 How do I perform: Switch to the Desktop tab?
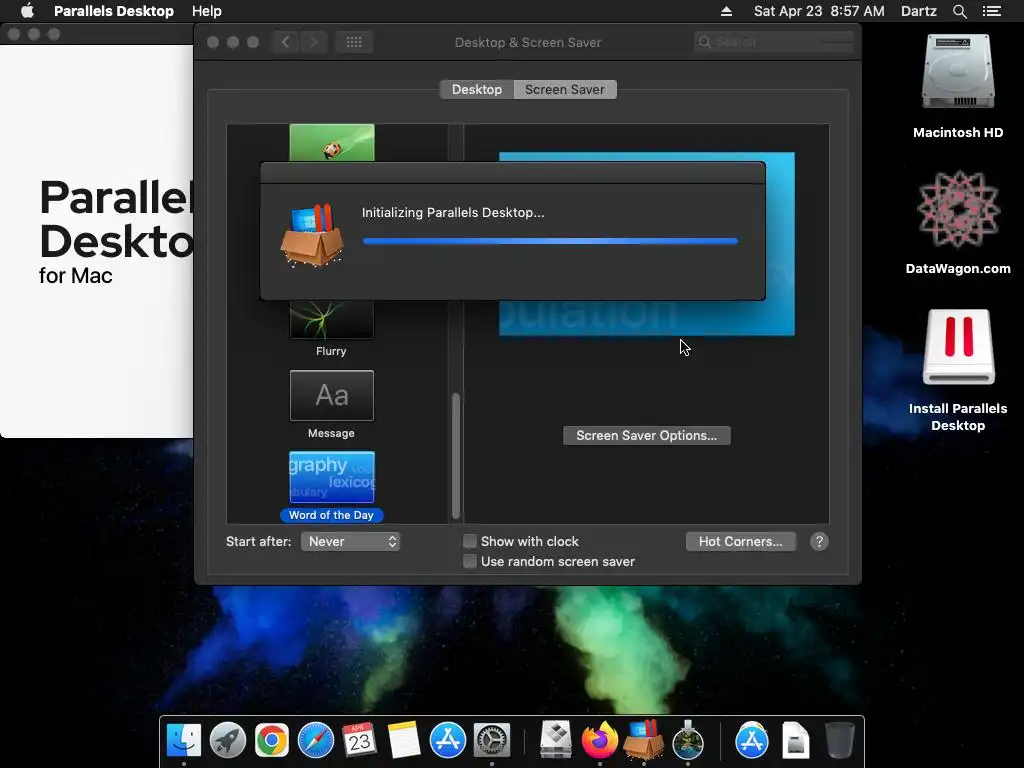477,89
